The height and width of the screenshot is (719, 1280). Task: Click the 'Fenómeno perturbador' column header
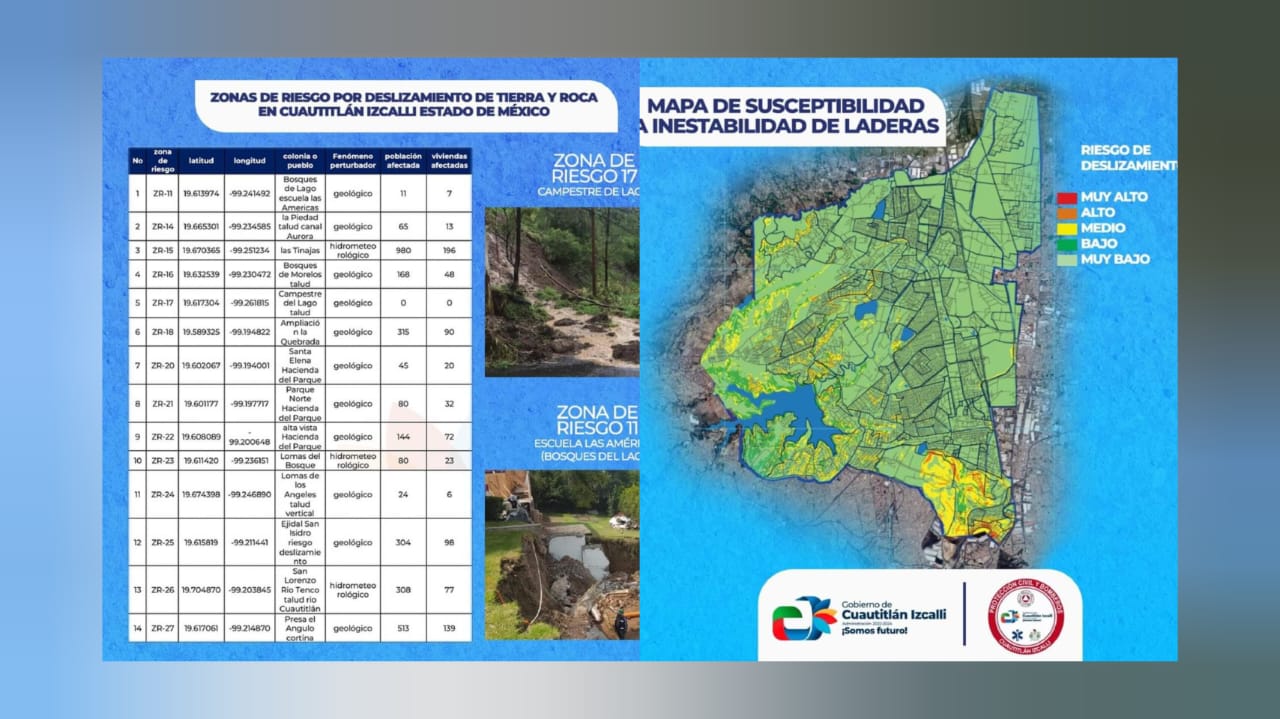click(352, 160)
